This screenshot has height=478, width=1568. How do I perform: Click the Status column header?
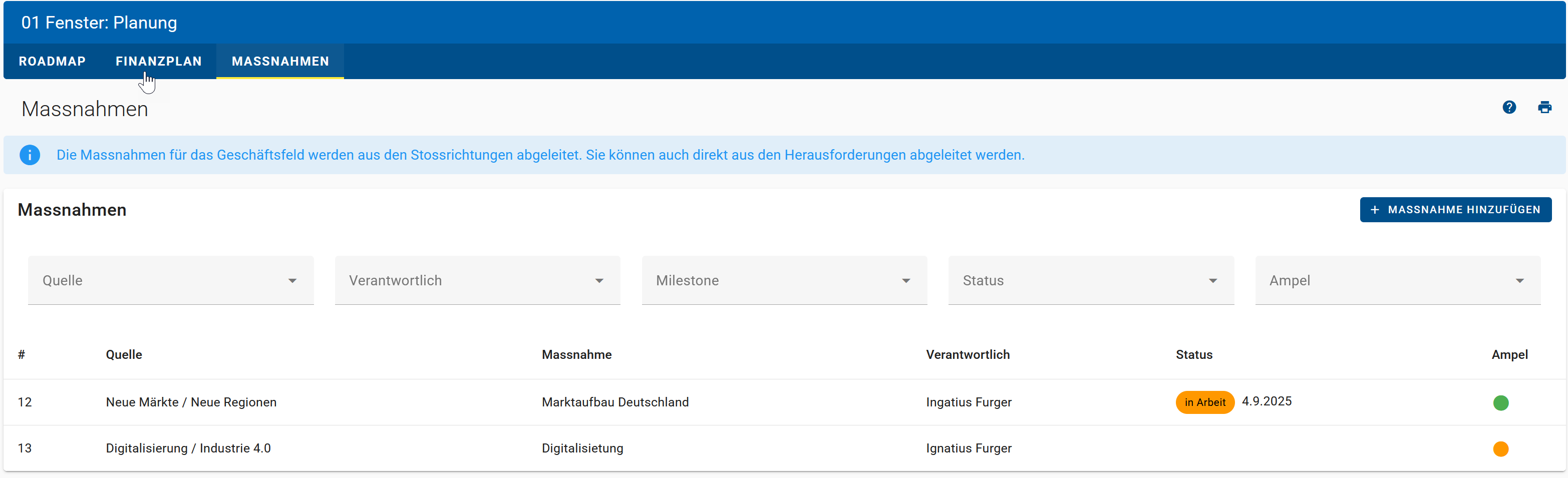point(1193,354)
